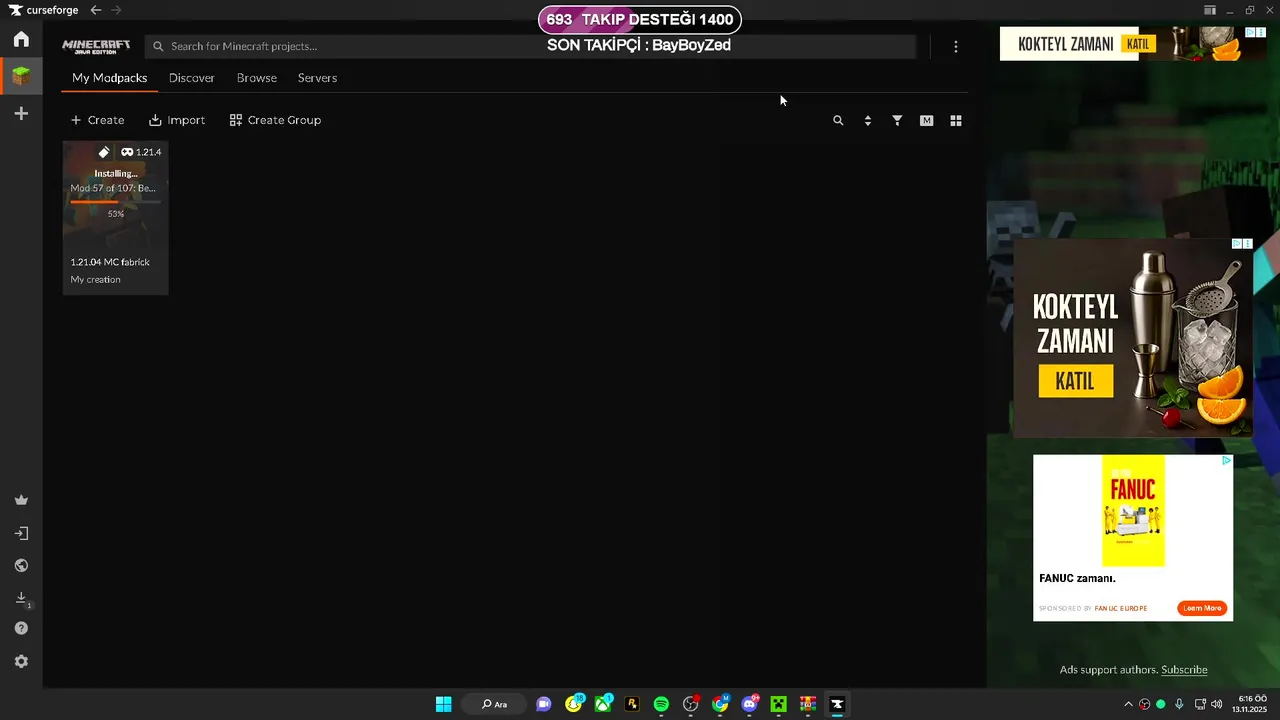Click the tag icon on modpack card
Viewport: 1280px width, 720px height.
tap(104, 152)
